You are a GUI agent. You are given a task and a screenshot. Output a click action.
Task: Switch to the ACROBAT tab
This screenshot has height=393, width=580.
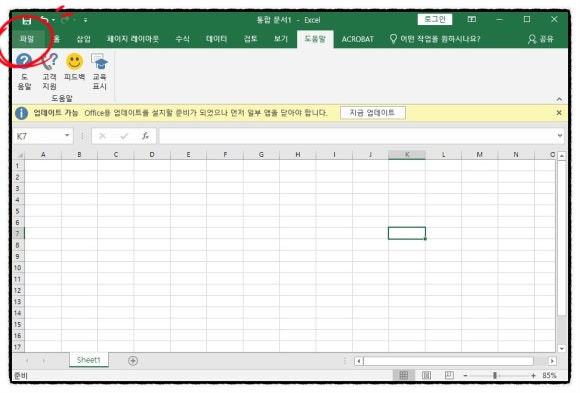tap(357, 39)
